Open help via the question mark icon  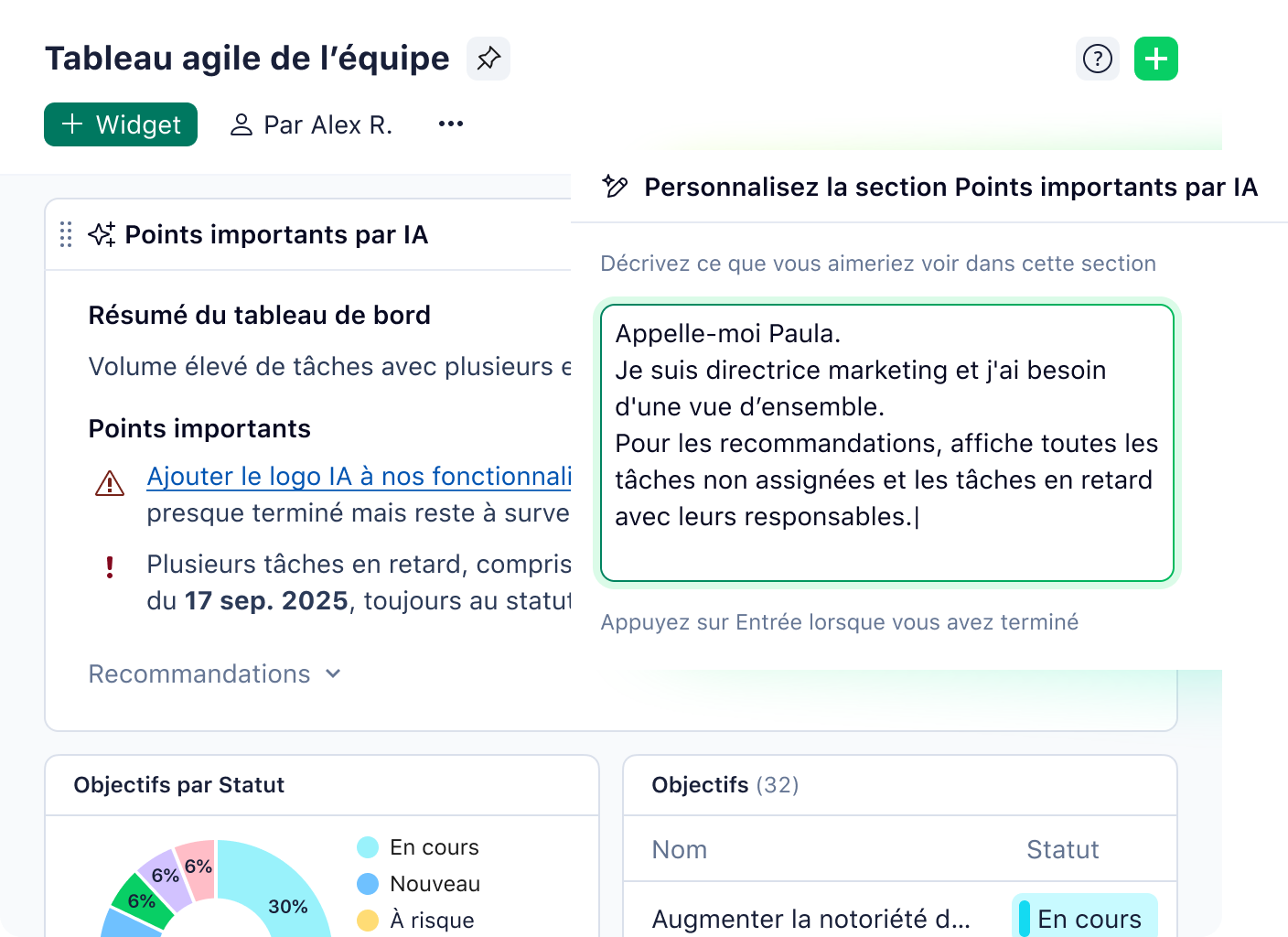tap(1097, 58)
